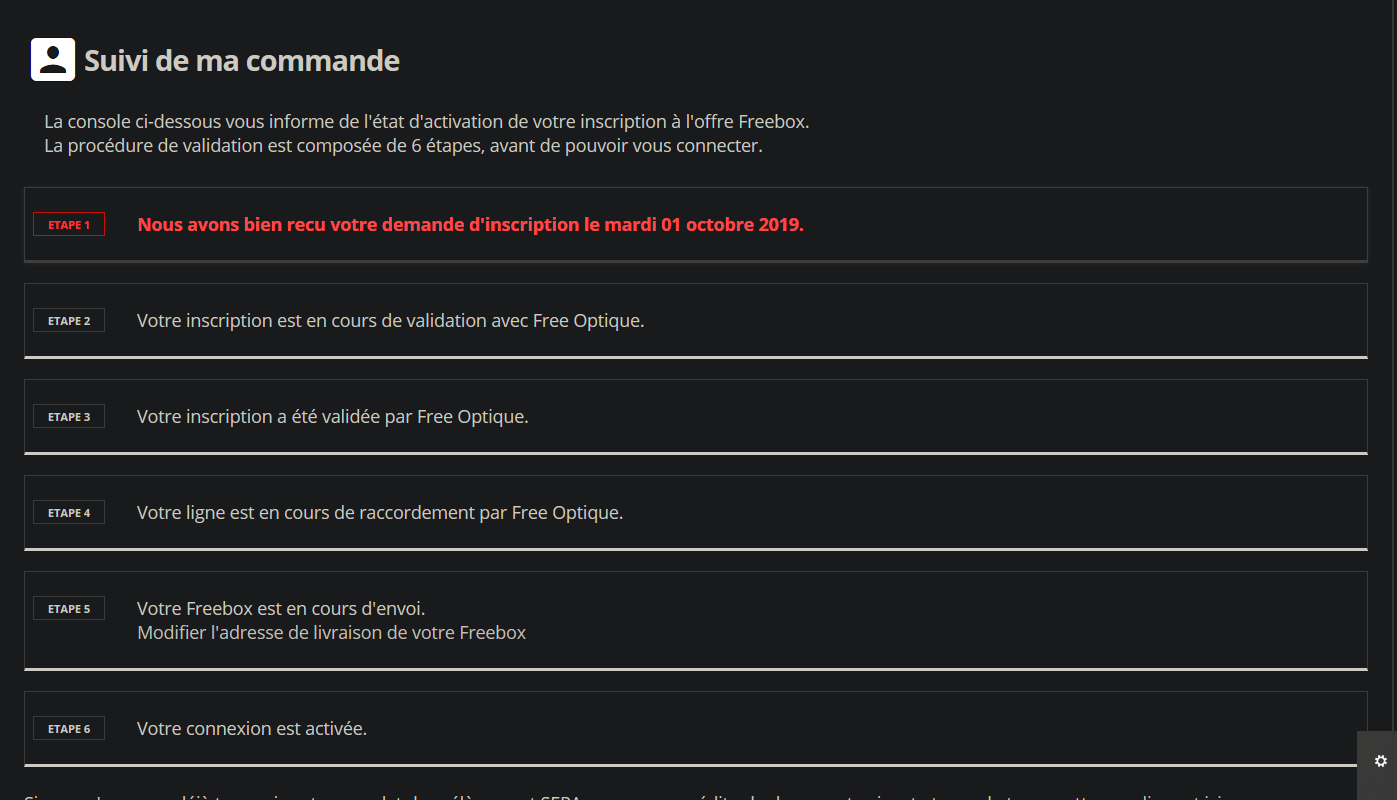The image size is (1397, 800).
Task: Click the ETAPE 6 step badge
Action: 69,729
